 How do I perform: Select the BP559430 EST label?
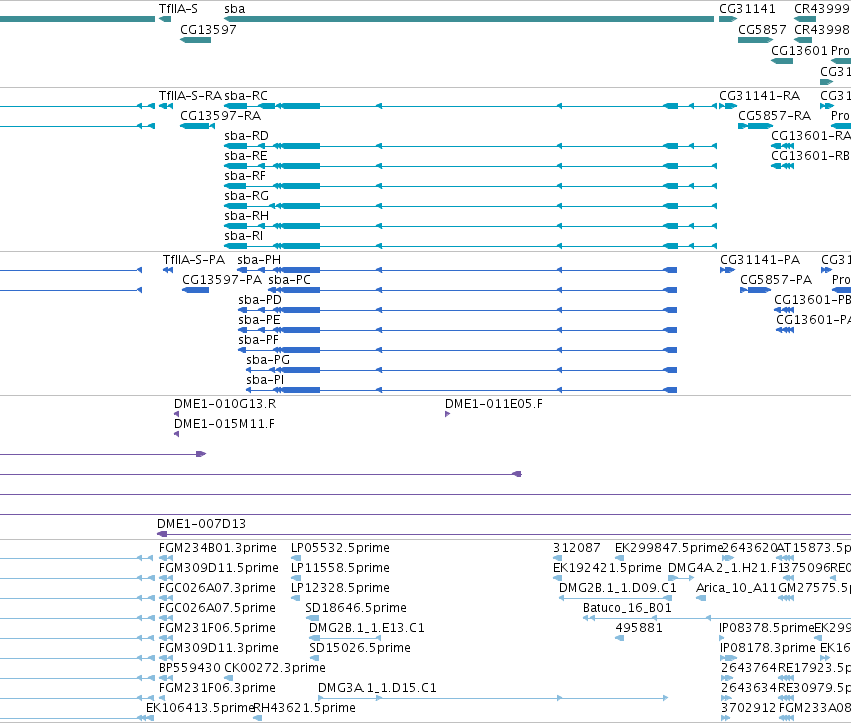pyautogui.click(x=190, y=668)
